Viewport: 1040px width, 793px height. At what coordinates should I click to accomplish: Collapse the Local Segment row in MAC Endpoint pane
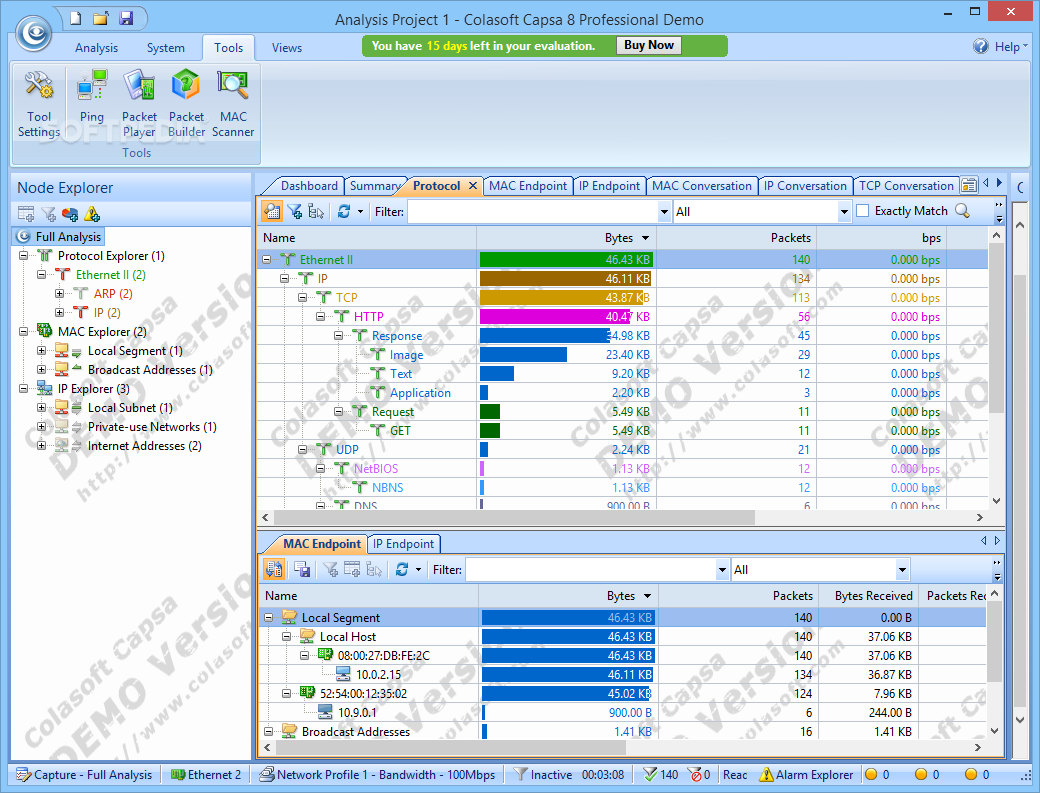269,618
